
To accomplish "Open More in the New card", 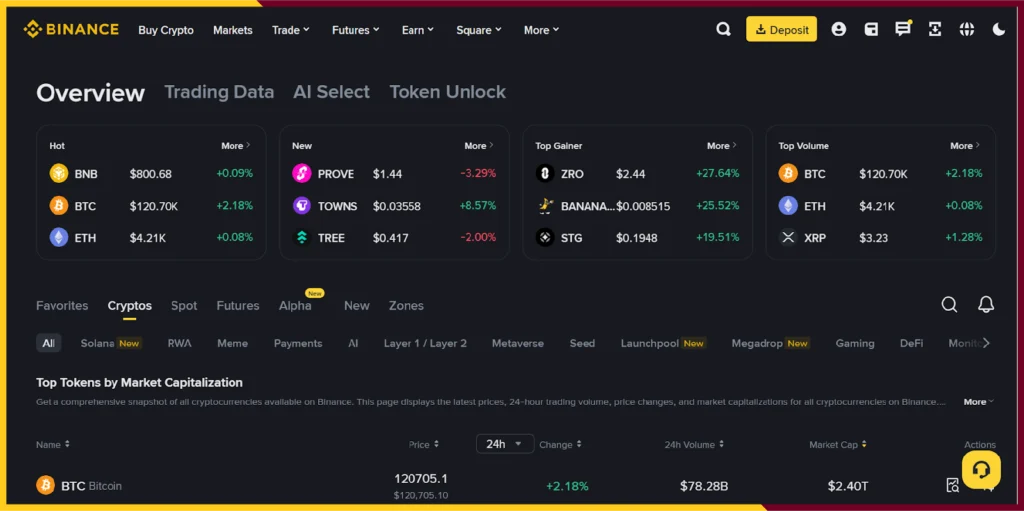I will 479,146.
